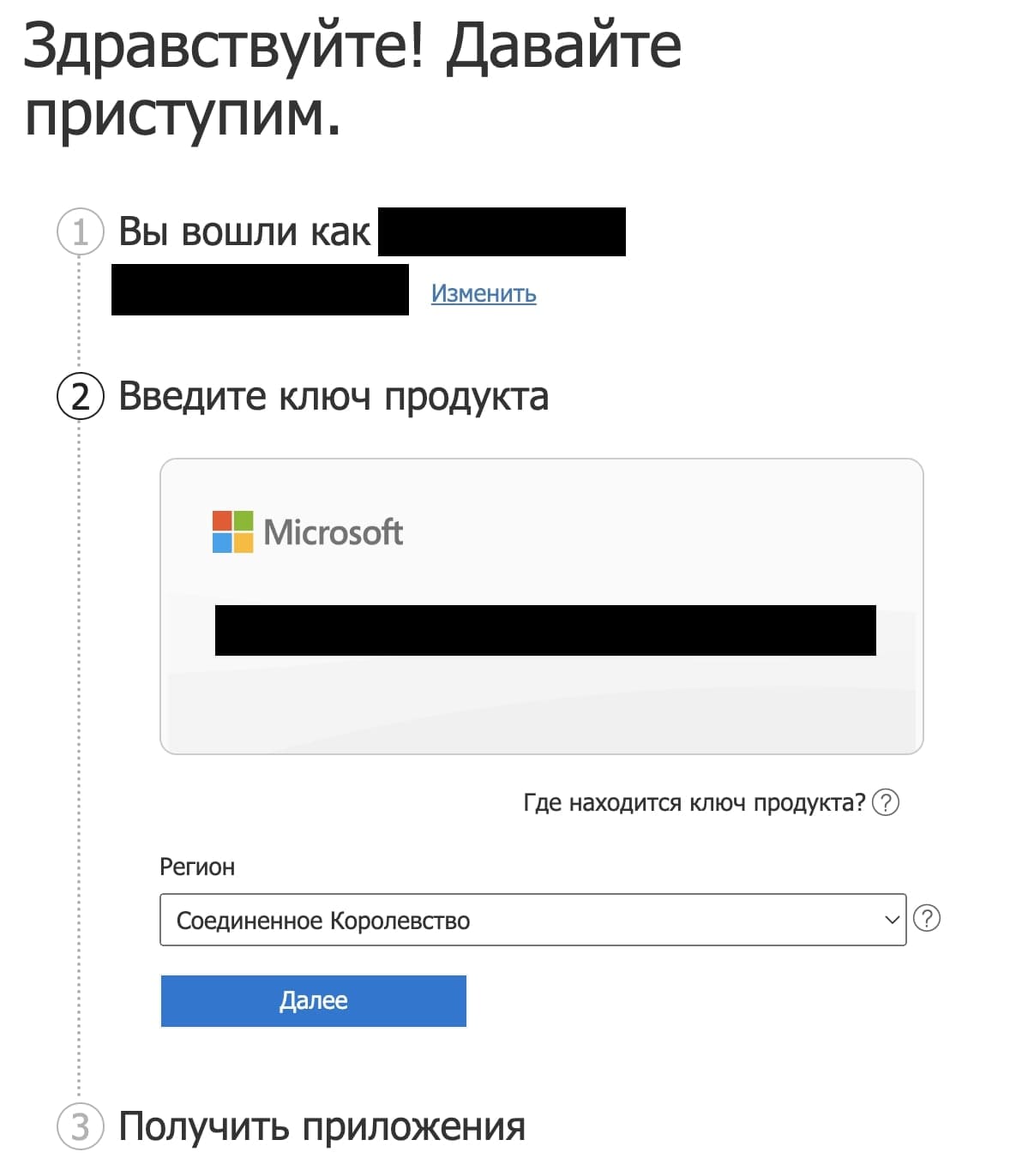Select the Получить приложения step heading
1010x1176 pixels.
coord(322,1126)
